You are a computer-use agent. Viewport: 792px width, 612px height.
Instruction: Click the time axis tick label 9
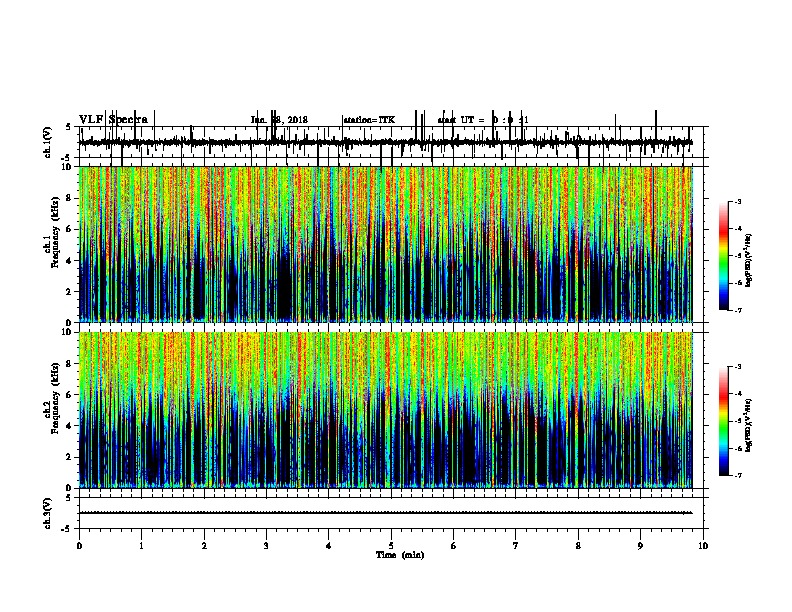click(640, 546)
